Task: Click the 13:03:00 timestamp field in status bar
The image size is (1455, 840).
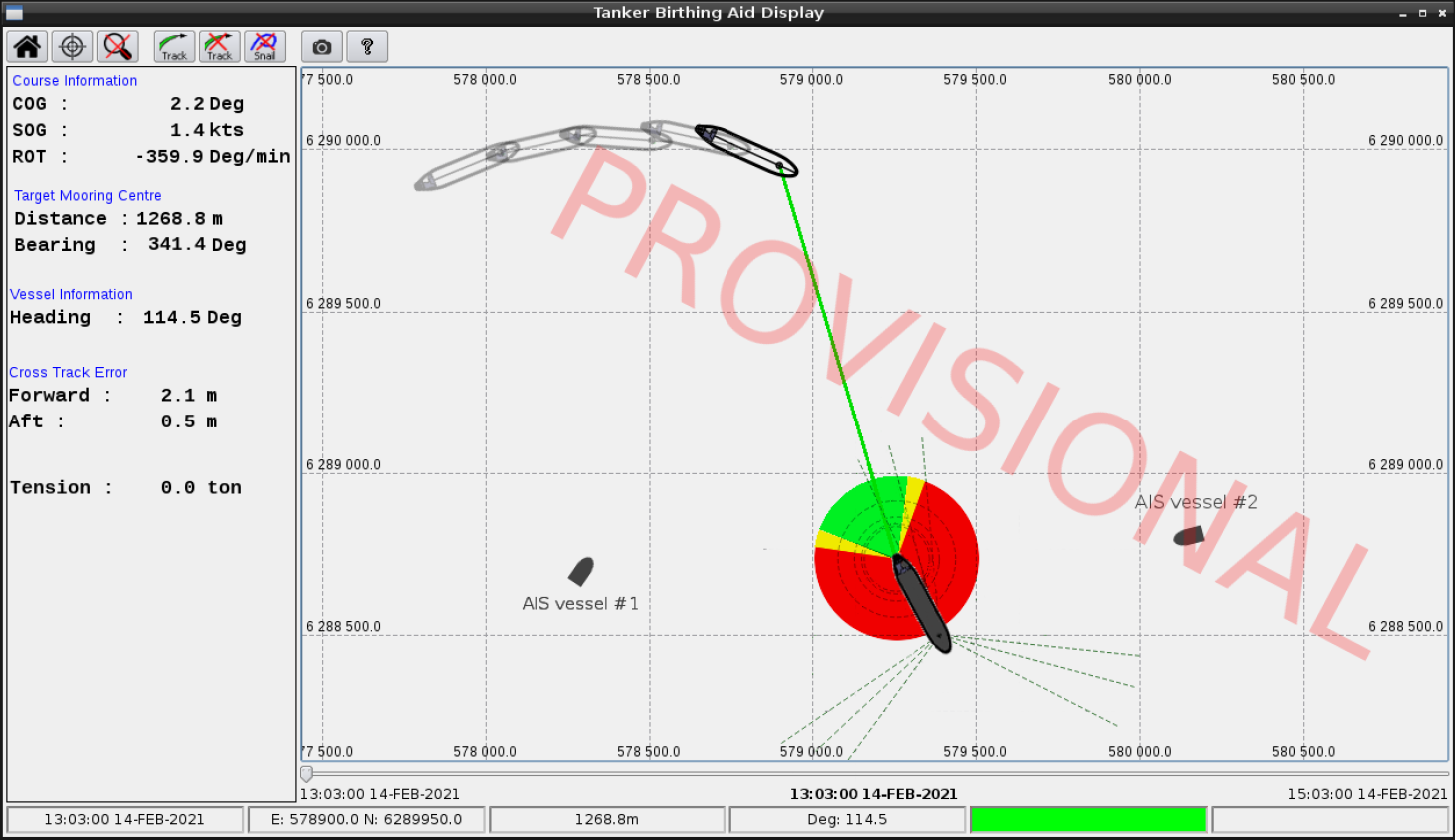Action: [123, 819]
